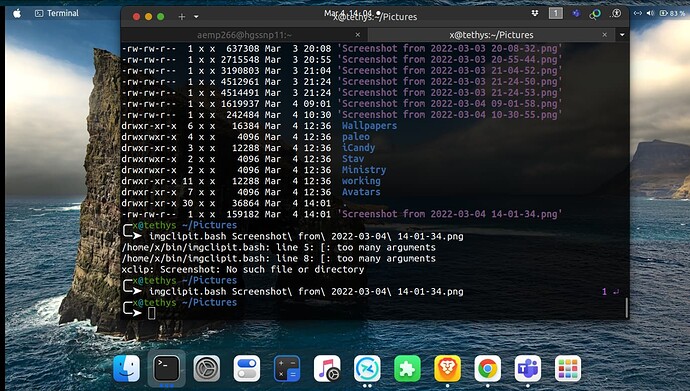Image resolution: width=690 pixels, height=391 pixels.
Task: Open the Calculator app in the dock
Action: tap(287, 368)
